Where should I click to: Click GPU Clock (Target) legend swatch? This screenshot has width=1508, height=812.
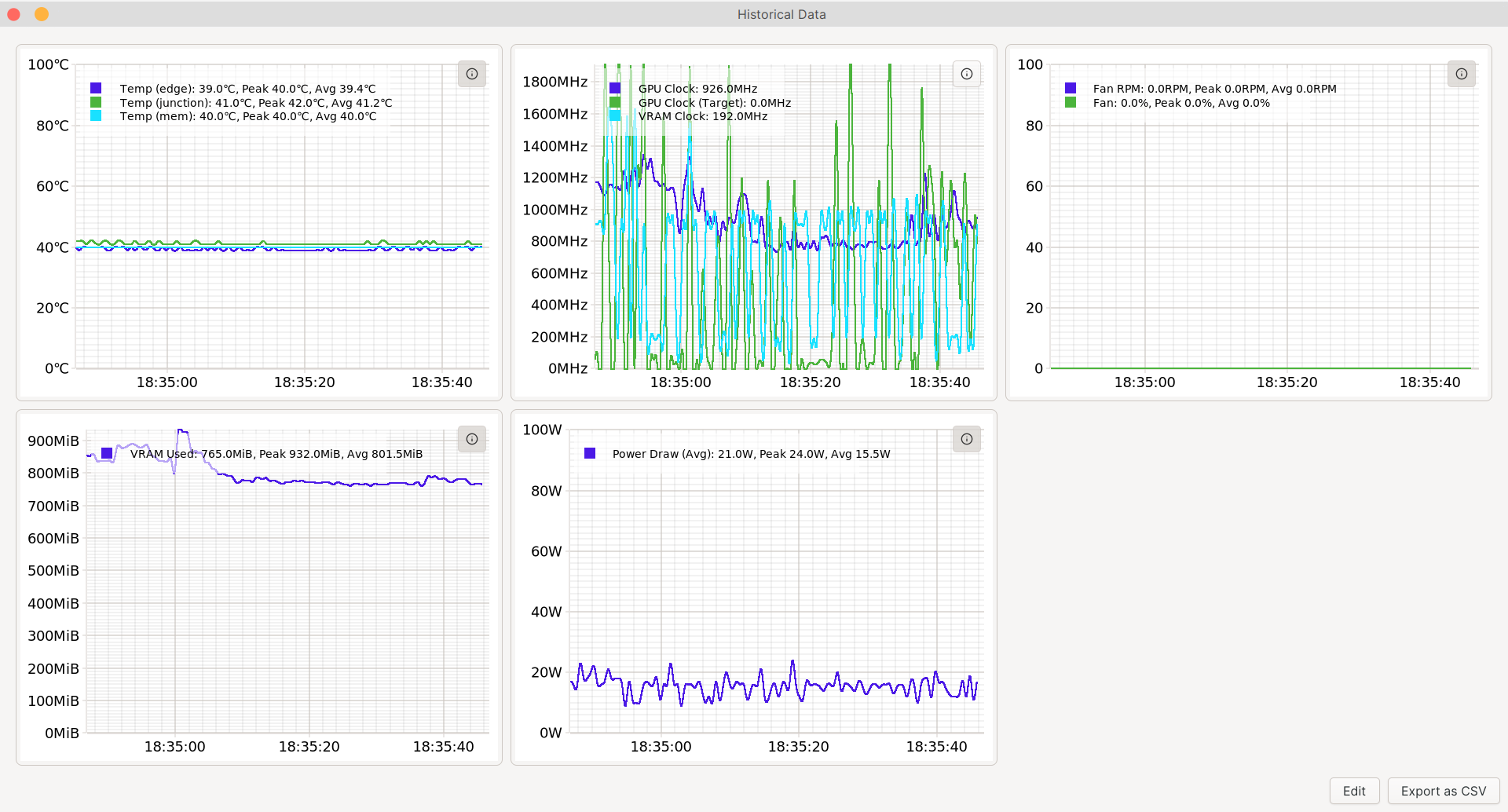tap(615, 102)
